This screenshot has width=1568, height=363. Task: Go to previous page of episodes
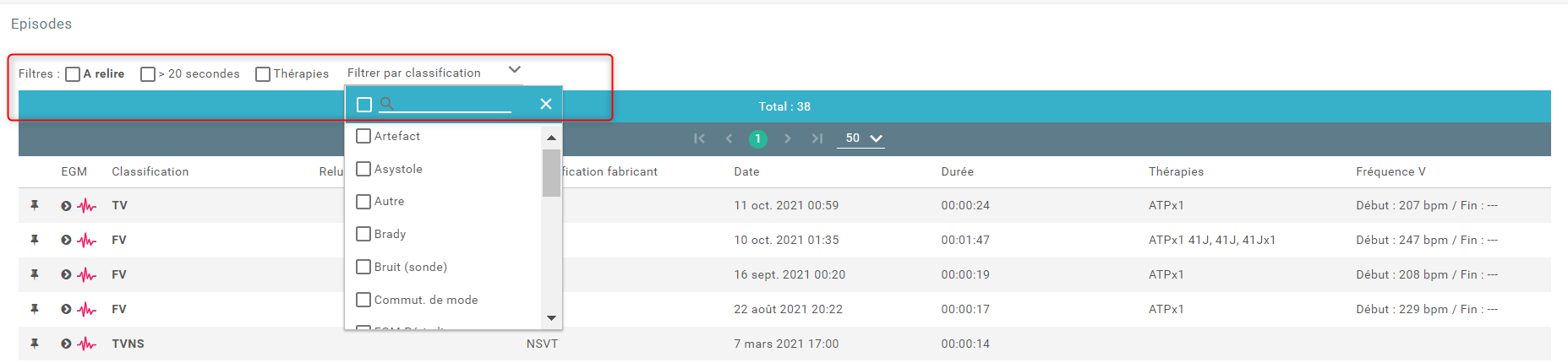tap(729, 138)
